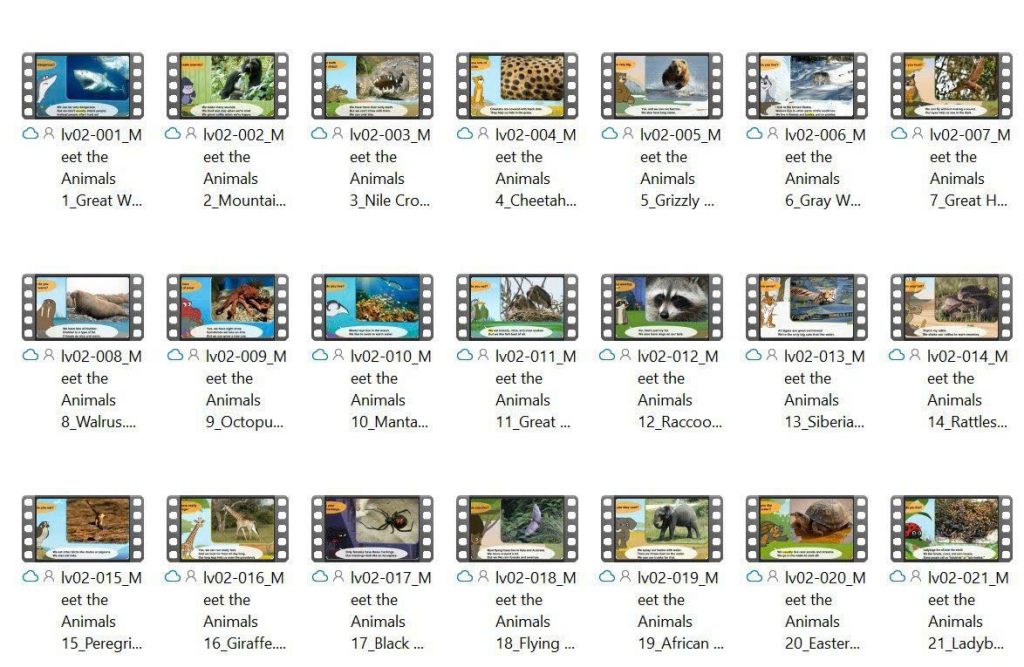Image resolution: width=1024 pixels, height=667 pixels.
Task: Select the Walrus video thumbnail
Action: coord(82,307)
